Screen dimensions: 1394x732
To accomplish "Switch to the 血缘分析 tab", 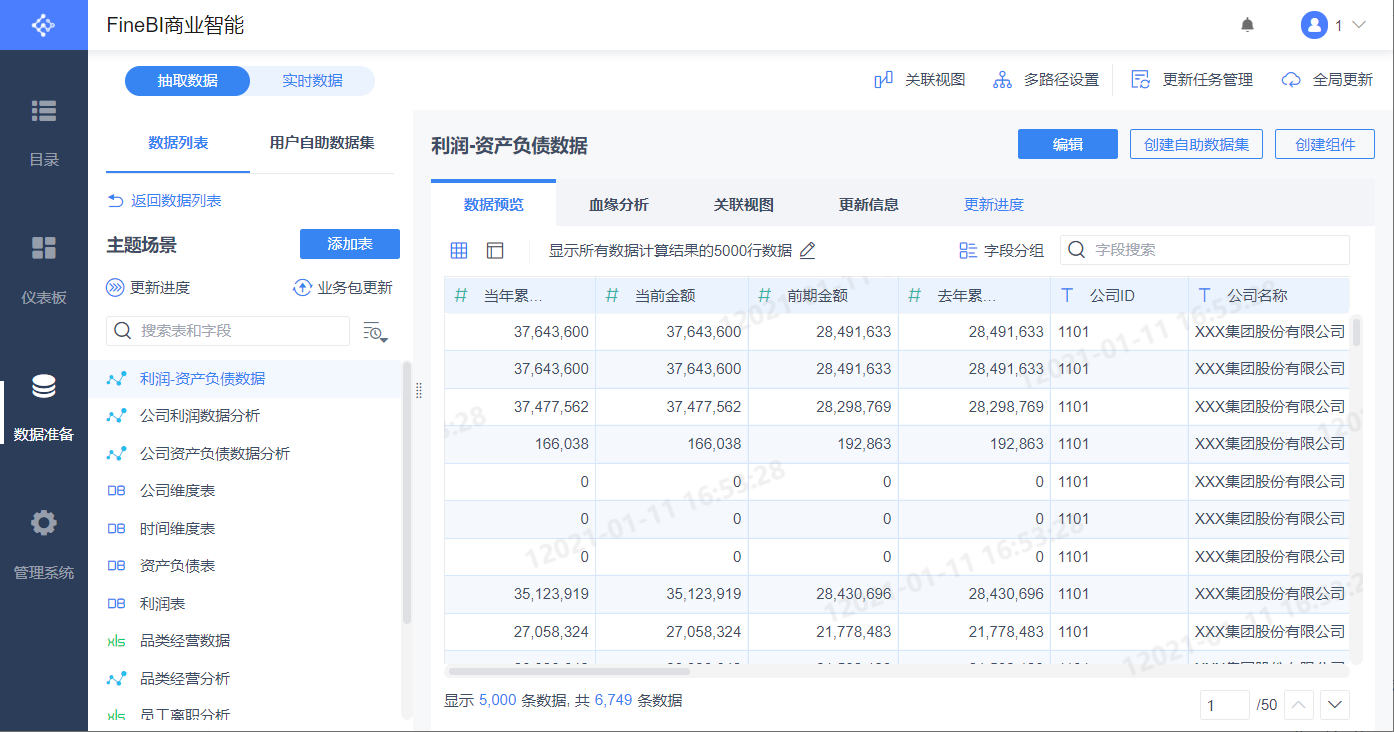I will pyautogui.click(x=618, y=205).
